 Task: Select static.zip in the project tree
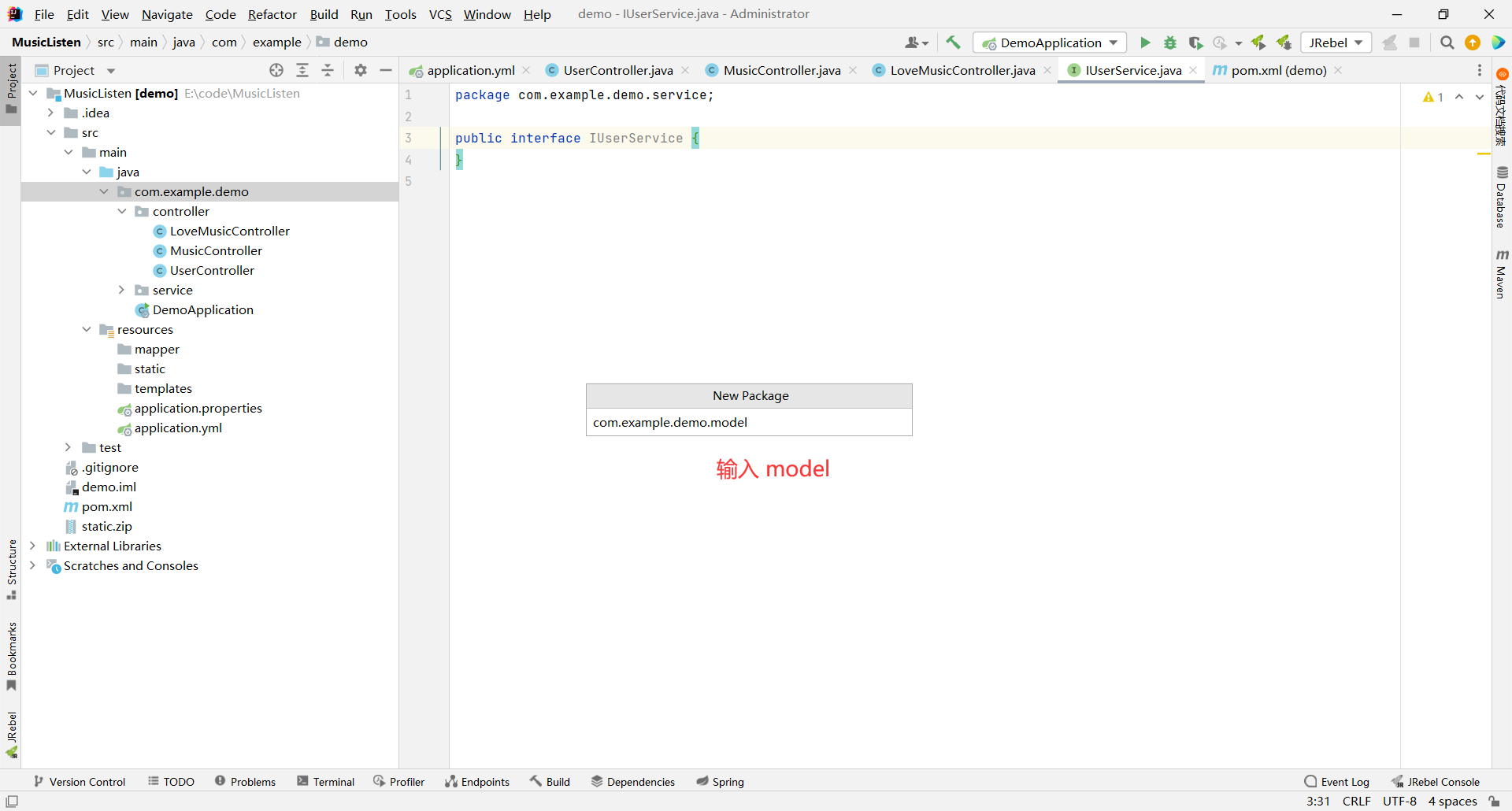point(106,526)
